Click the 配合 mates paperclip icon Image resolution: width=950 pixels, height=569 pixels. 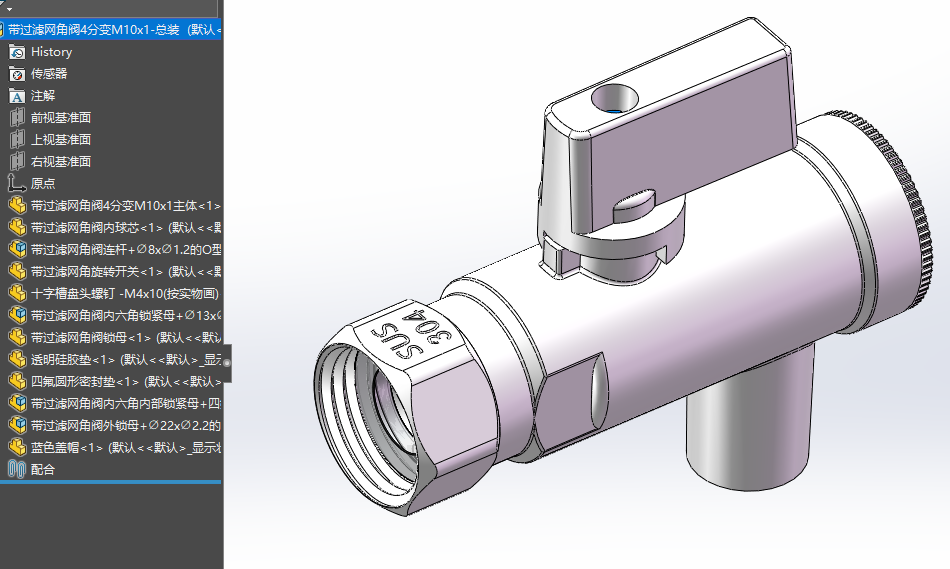coord(16,470)
